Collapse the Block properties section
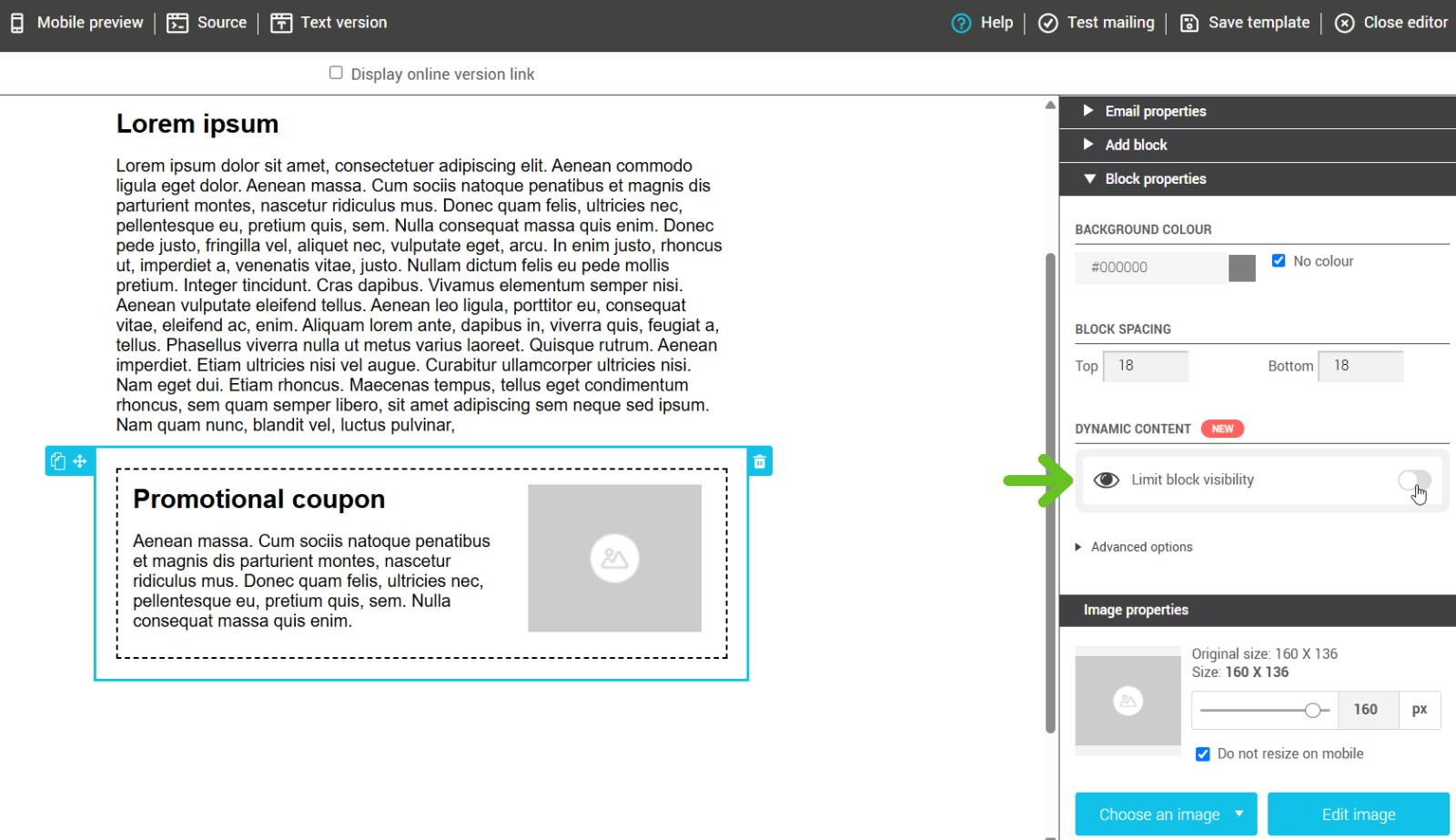Image resolution: width=1456 pixels, height=840 pixels. 1155,179
